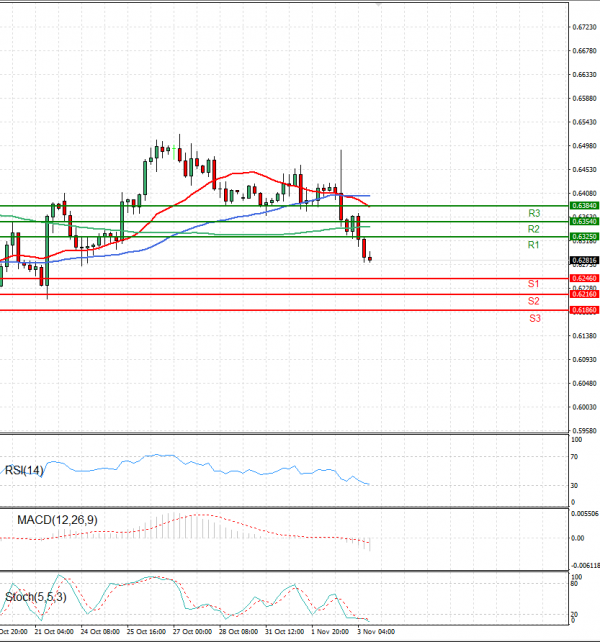Select the S1 label on chart
This screenshot has height=642, width=600.
pyautogui.click(x=533, y=284)
